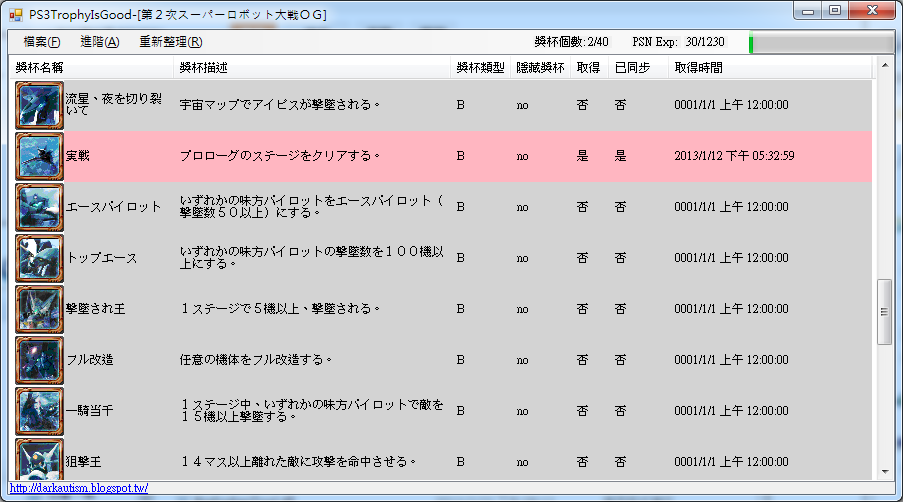Select the 撃墜され王 trophy name
This screenshot has height=502, width=903.
[x=96, y=309]
